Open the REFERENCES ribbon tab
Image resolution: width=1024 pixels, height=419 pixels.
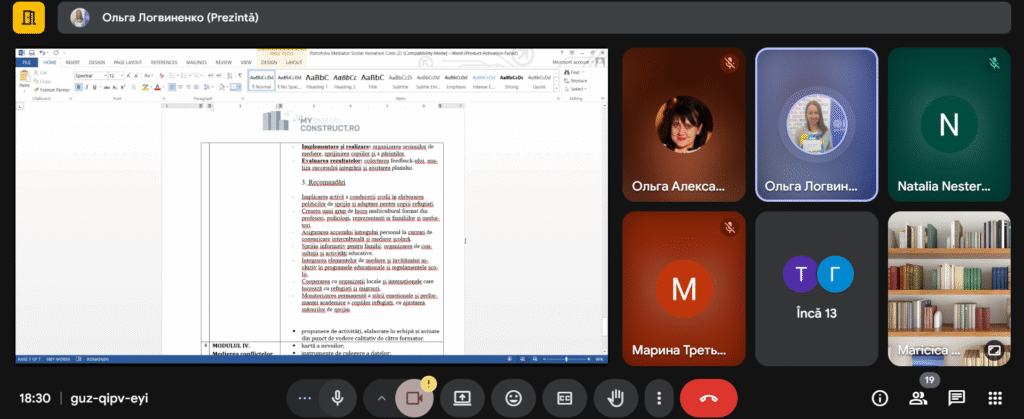coord(164,63)
